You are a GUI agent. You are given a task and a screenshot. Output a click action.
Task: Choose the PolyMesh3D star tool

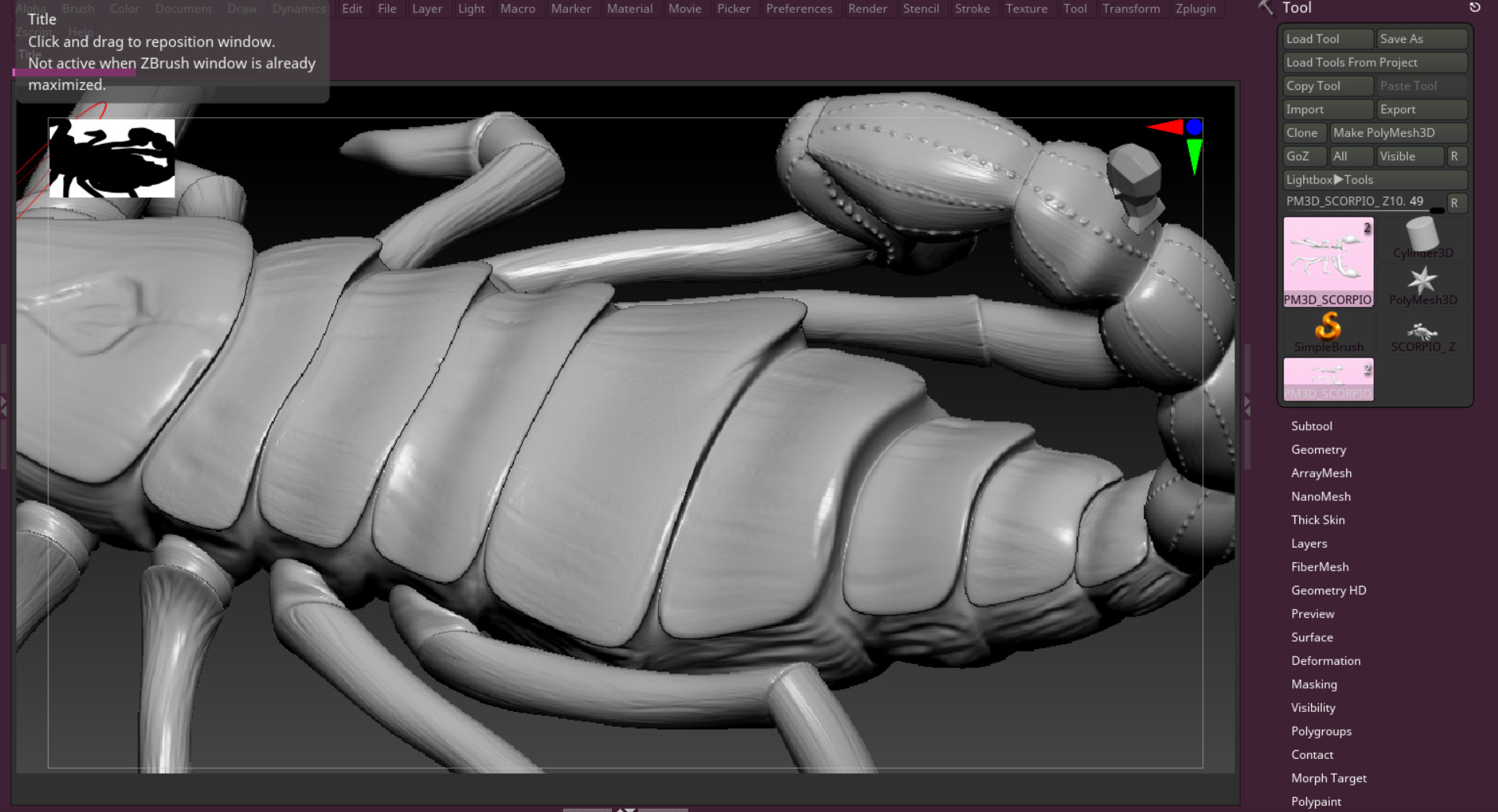pyautogui.click(x=1423, y=286)
